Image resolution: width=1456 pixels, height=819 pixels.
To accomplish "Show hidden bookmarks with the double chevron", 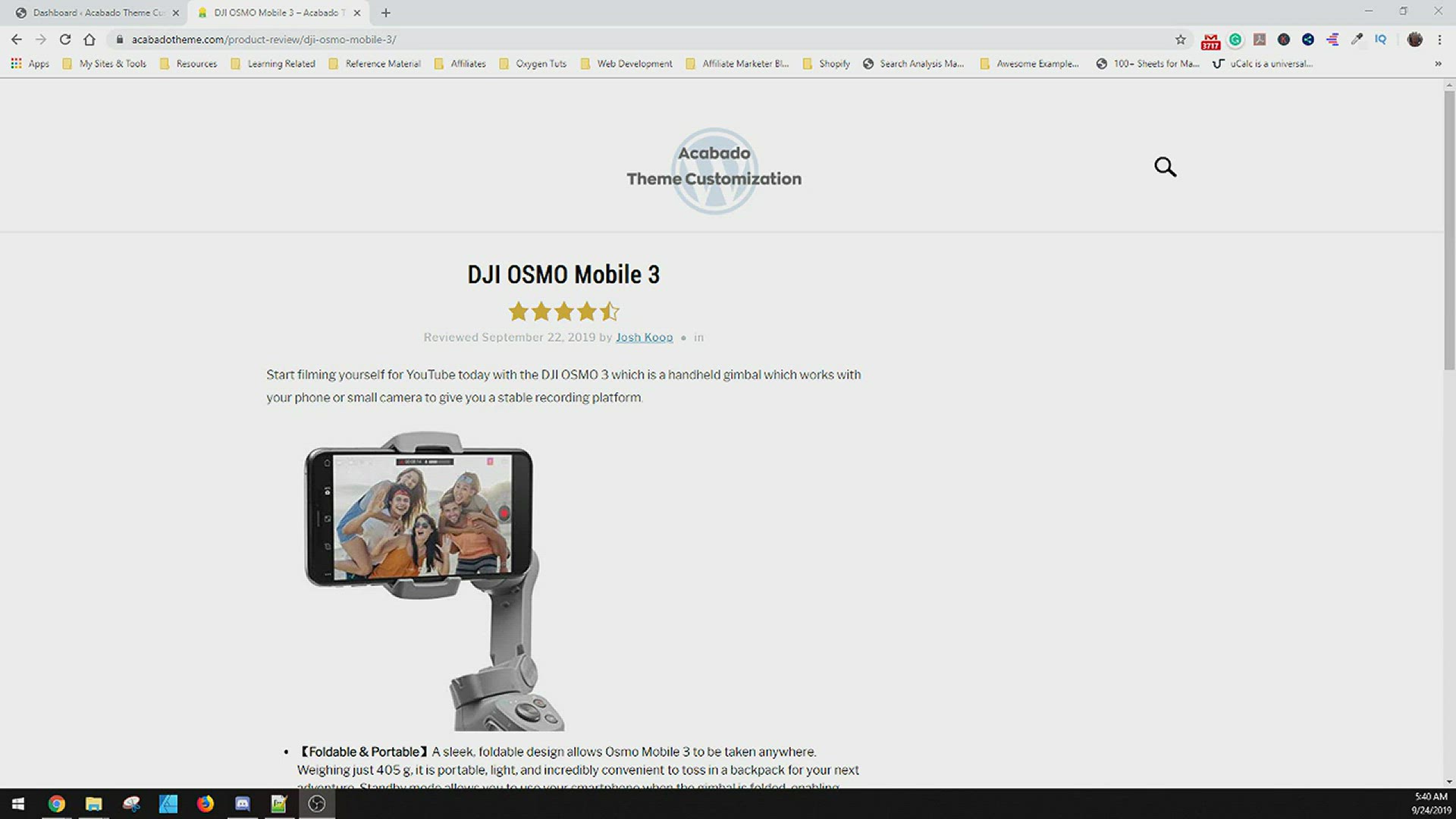I will click(x=1438, y=64).
